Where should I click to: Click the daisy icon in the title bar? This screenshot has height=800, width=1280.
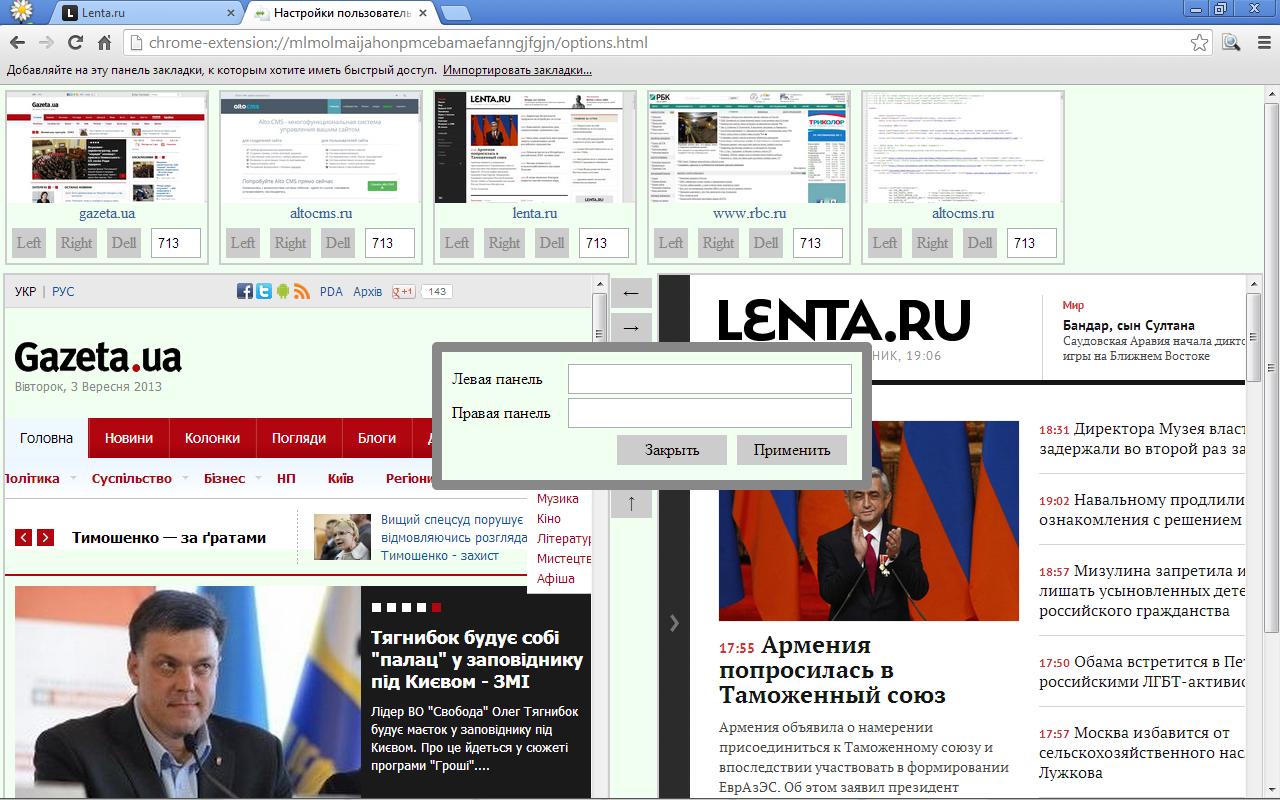(20, 11)
